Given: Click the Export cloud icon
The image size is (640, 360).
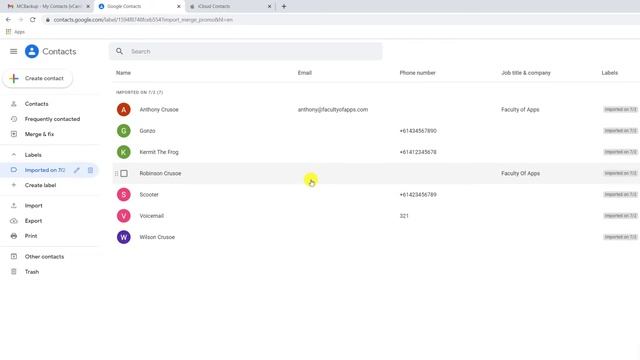Looking at the screenshot, I should (13, 221).
